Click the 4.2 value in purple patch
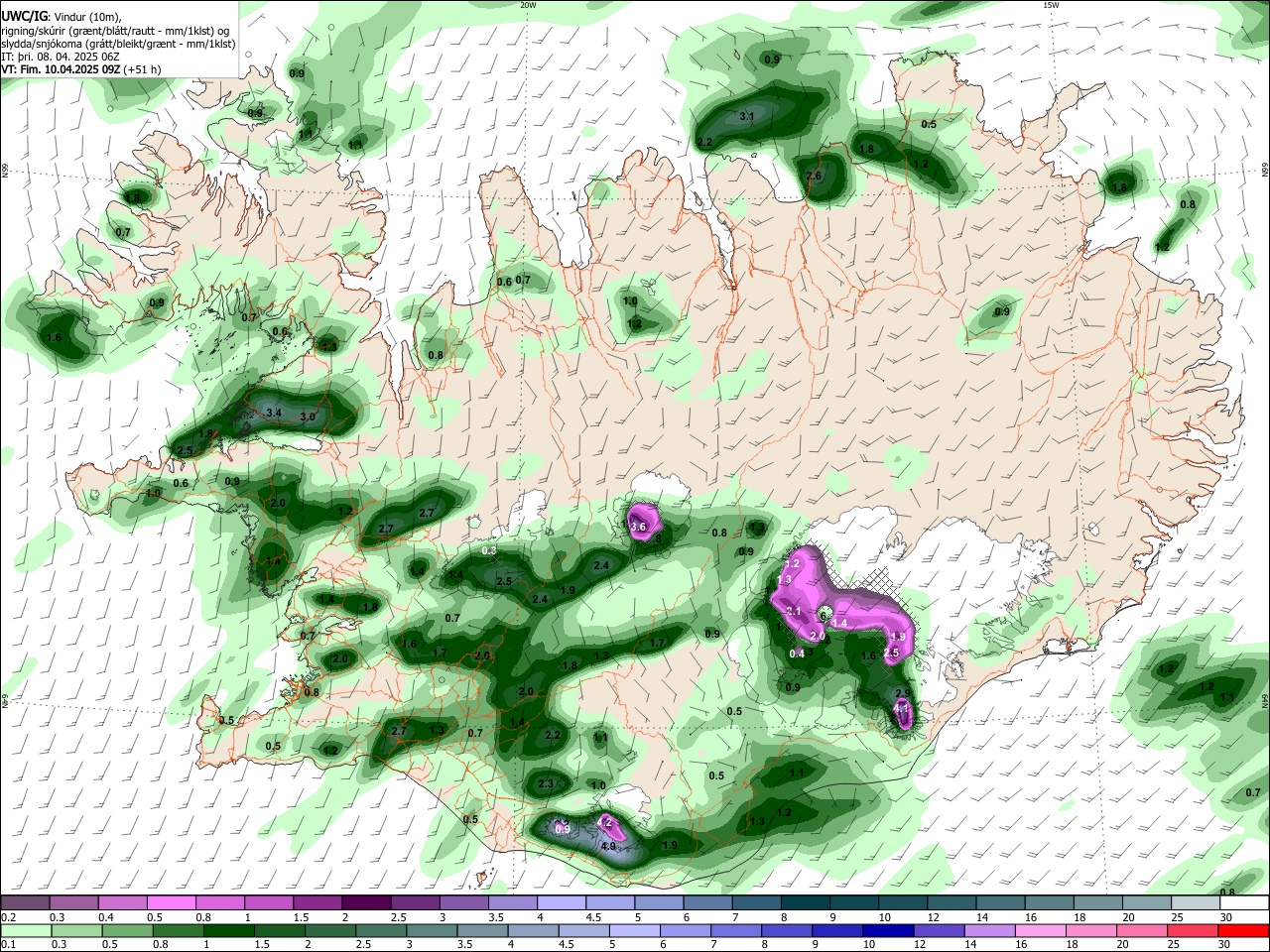1270x952 pixels. [604, 822]
